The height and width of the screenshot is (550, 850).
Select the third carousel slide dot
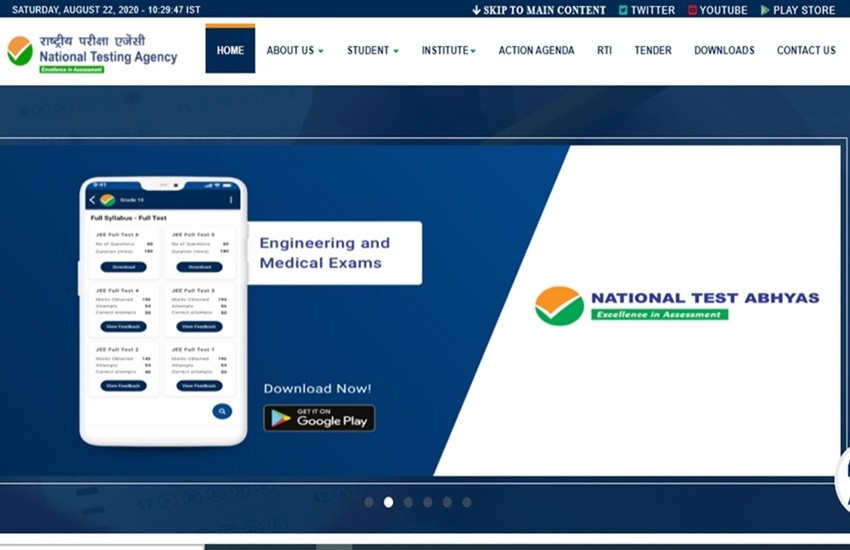click(408, 502)
